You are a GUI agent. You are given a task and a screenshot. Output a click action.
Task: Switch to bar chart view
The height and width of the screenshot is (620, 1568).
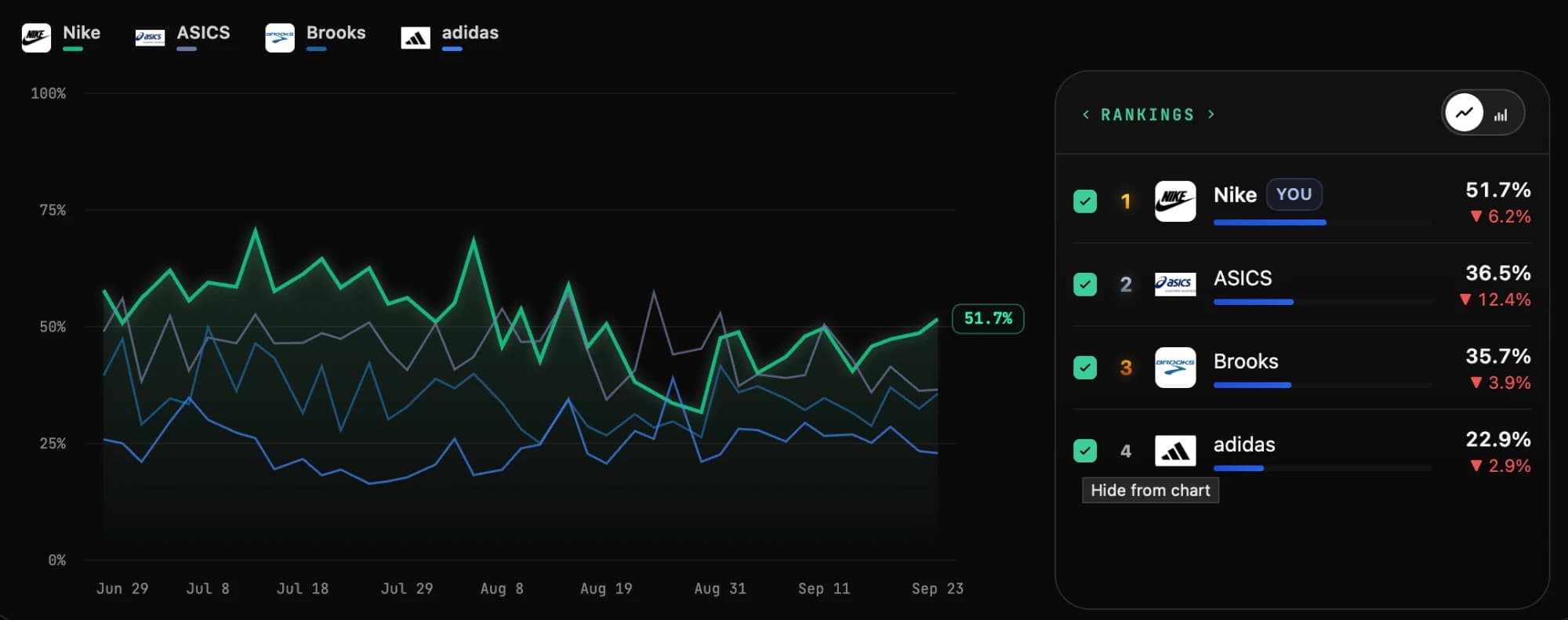pyautogui.click(x=1501, y=115)
